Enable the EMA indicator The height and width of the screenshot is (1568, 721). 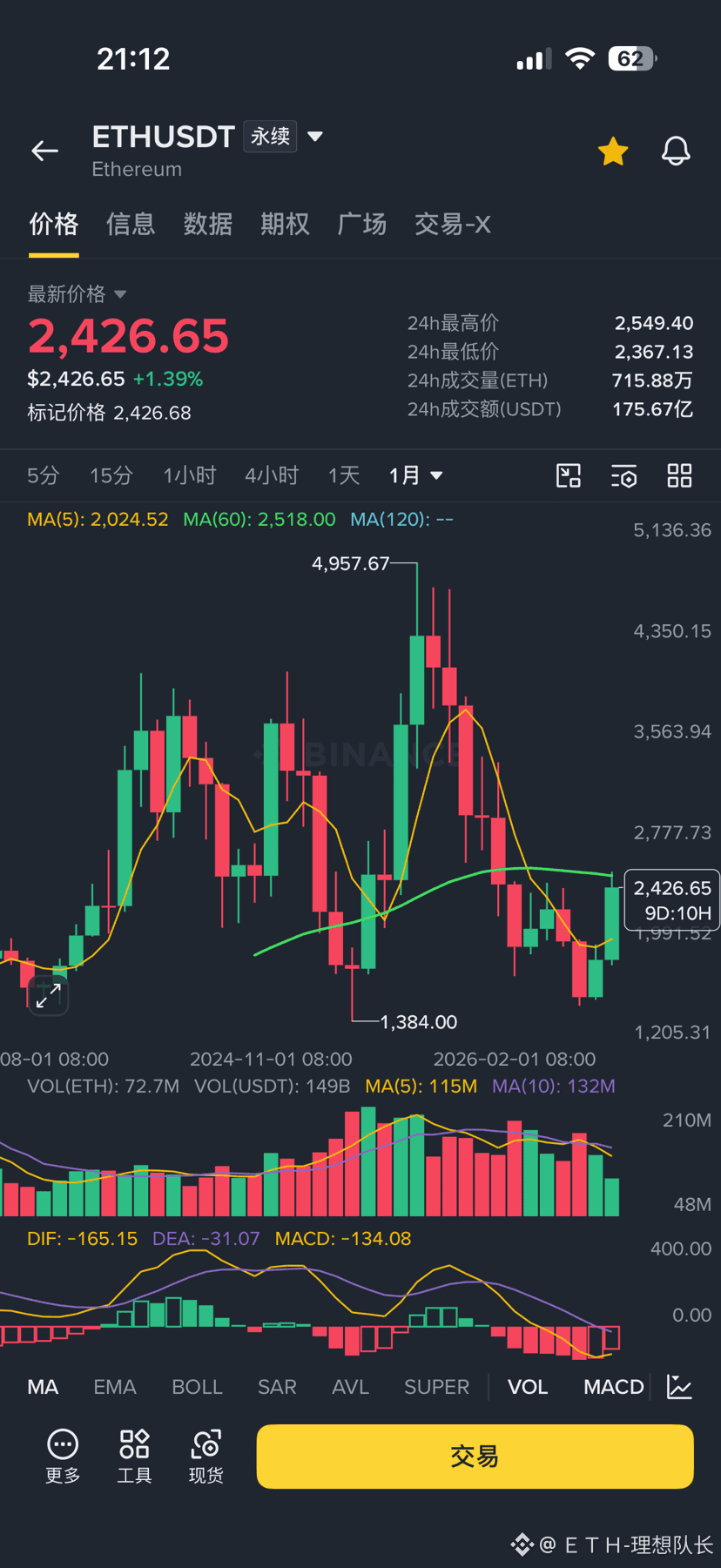pos(115,1387)
